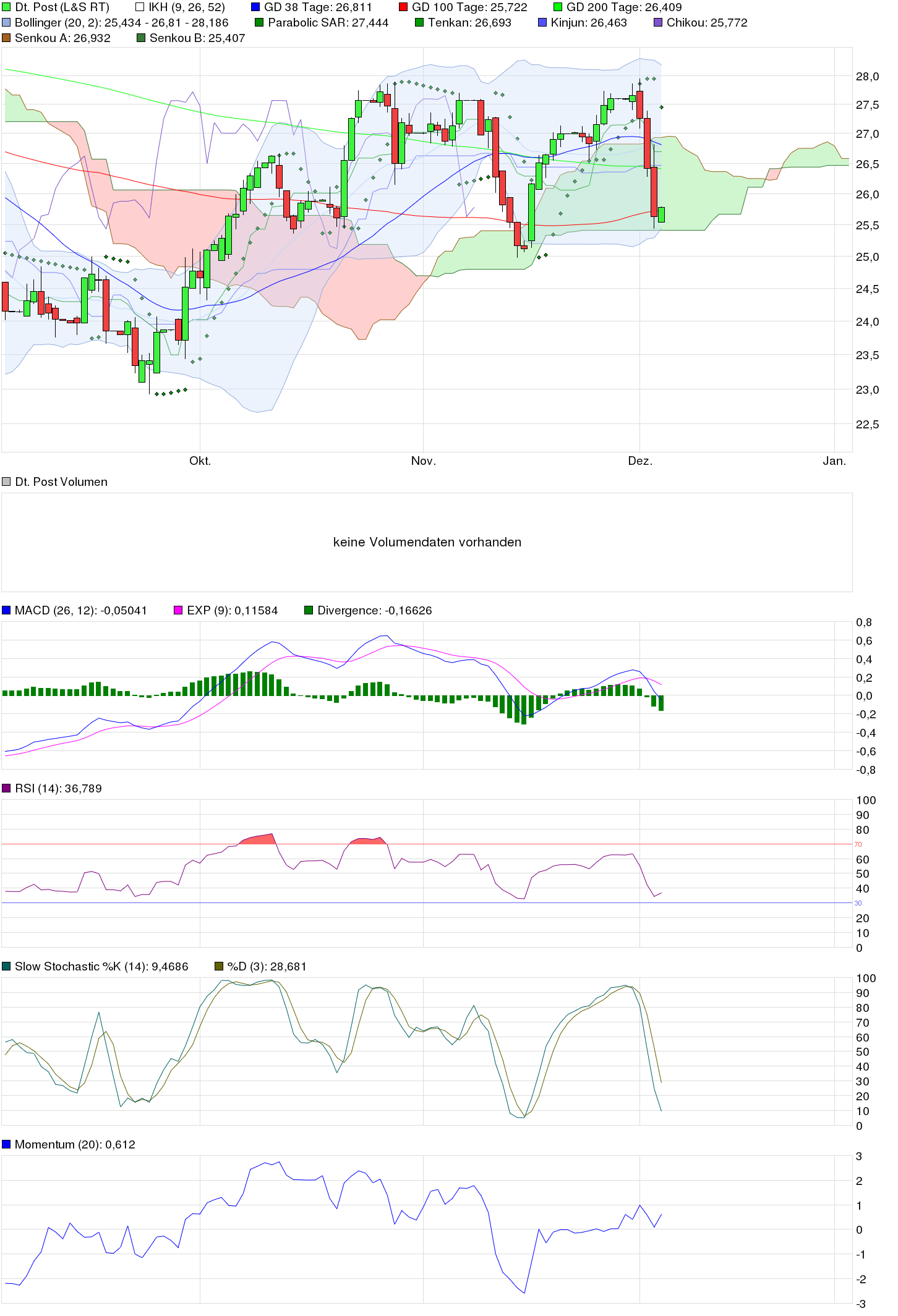Click the light blue Bollinger legend swatch

click(6, 23)
